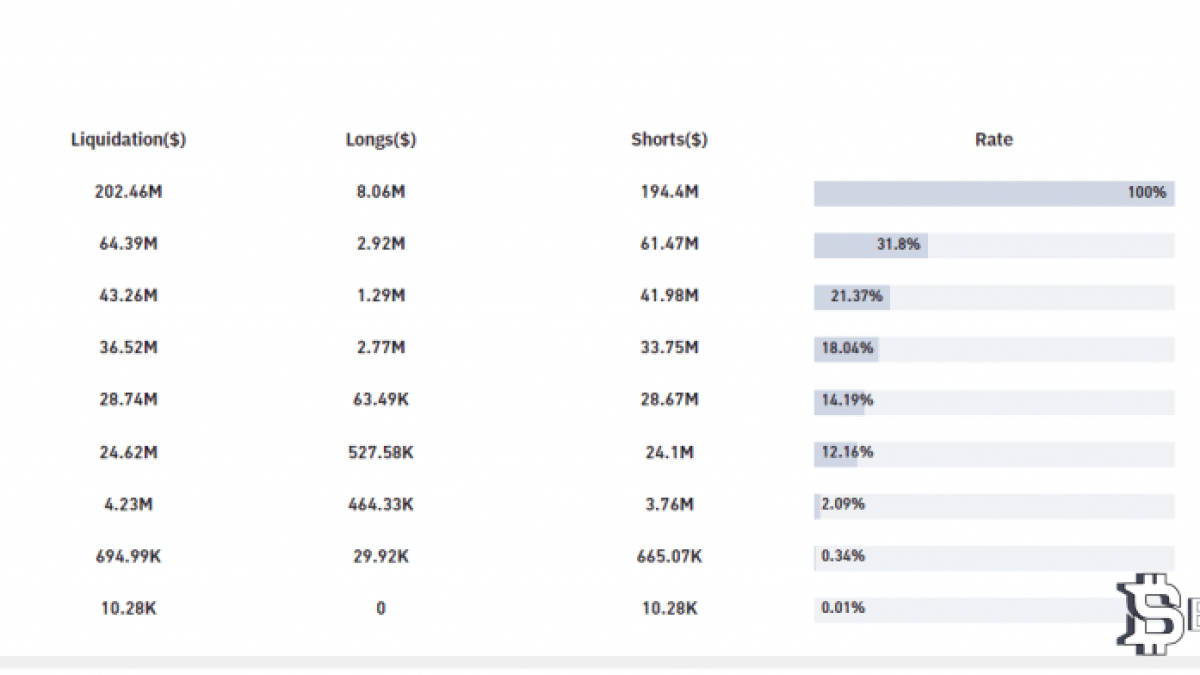Click the 100% rate bar
This screenshot has height=675, width=1200.
pos(994,193)
